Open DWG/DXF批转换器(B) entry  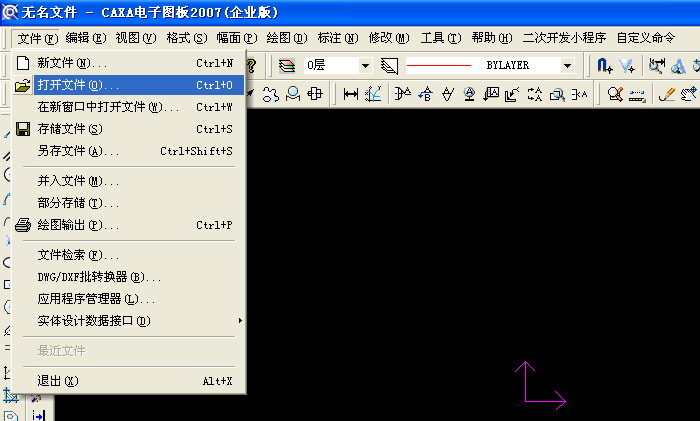(x=129, y=277)
